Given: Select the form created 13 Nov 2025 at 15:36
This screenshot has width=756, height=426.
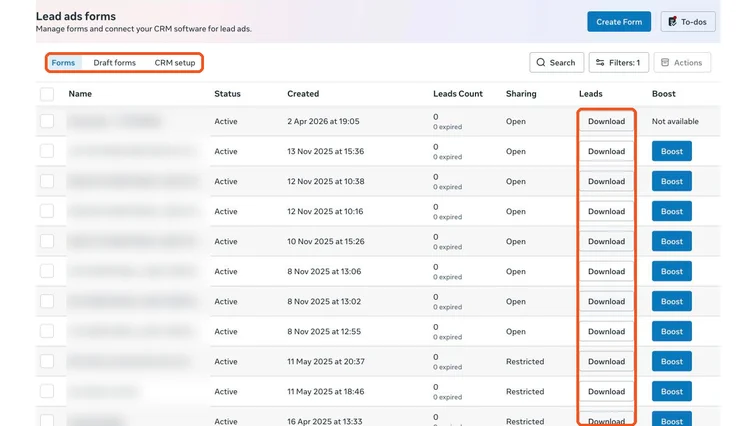Looking at the screenshot, I should 47,151.
